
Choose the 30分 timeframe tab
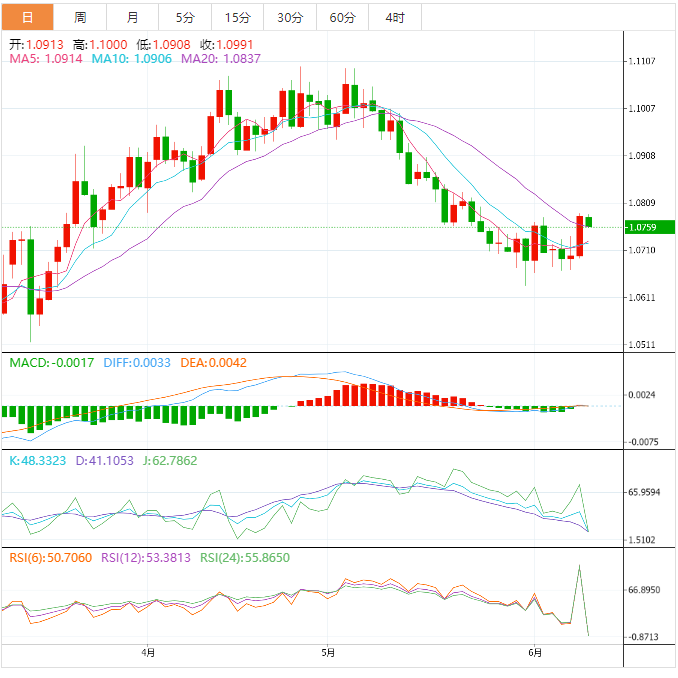click(290, 17)
